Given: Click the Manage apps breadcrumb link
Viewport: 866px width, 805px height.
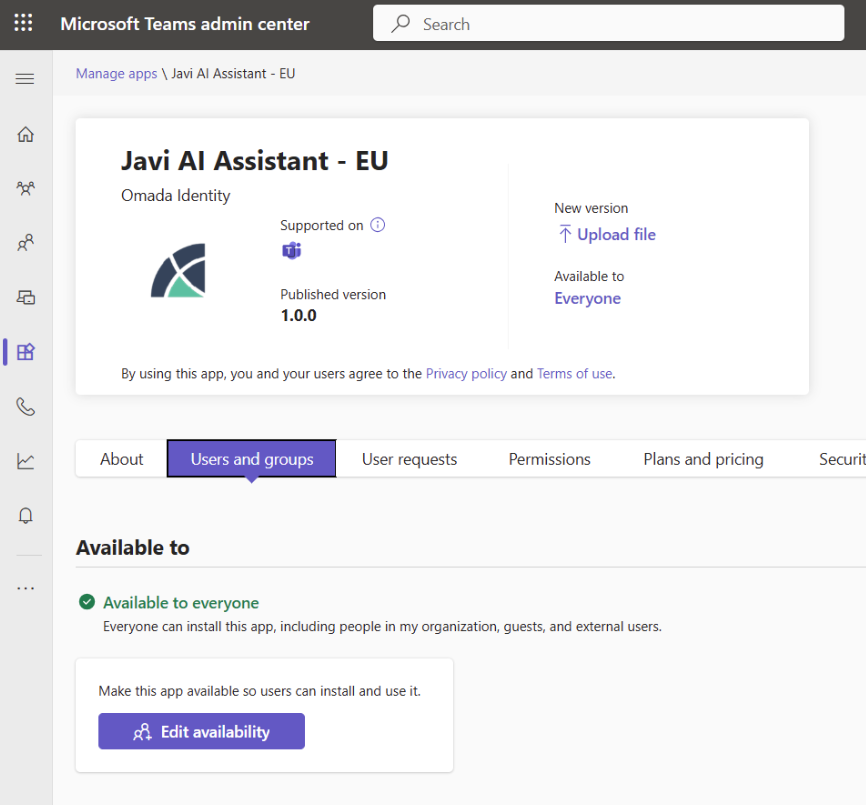Looking at the screenshot, I should click(117, 73).
